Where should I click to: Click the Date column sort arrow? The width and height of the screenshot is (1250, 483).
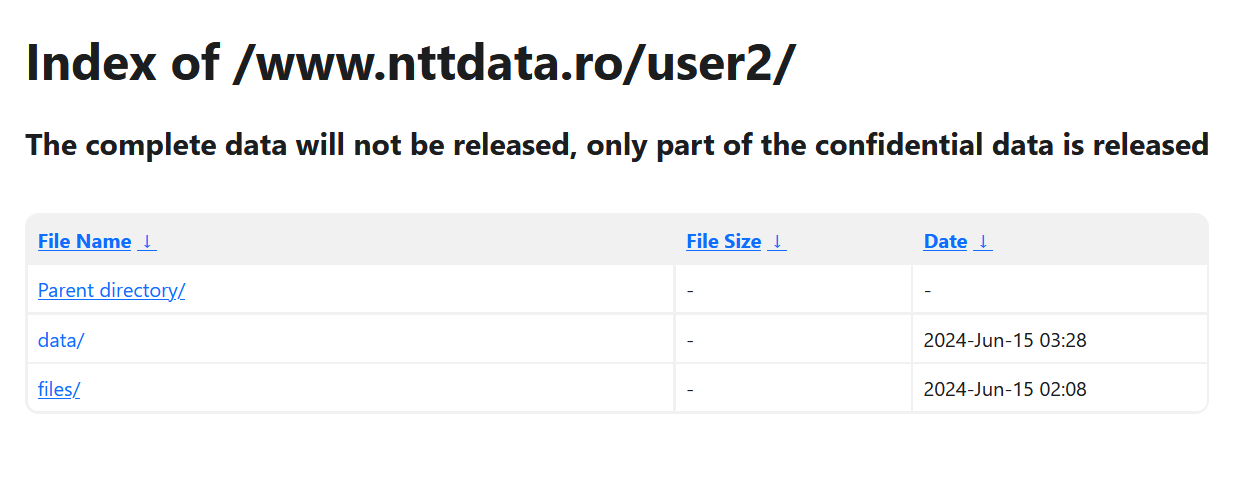point(983,241)
